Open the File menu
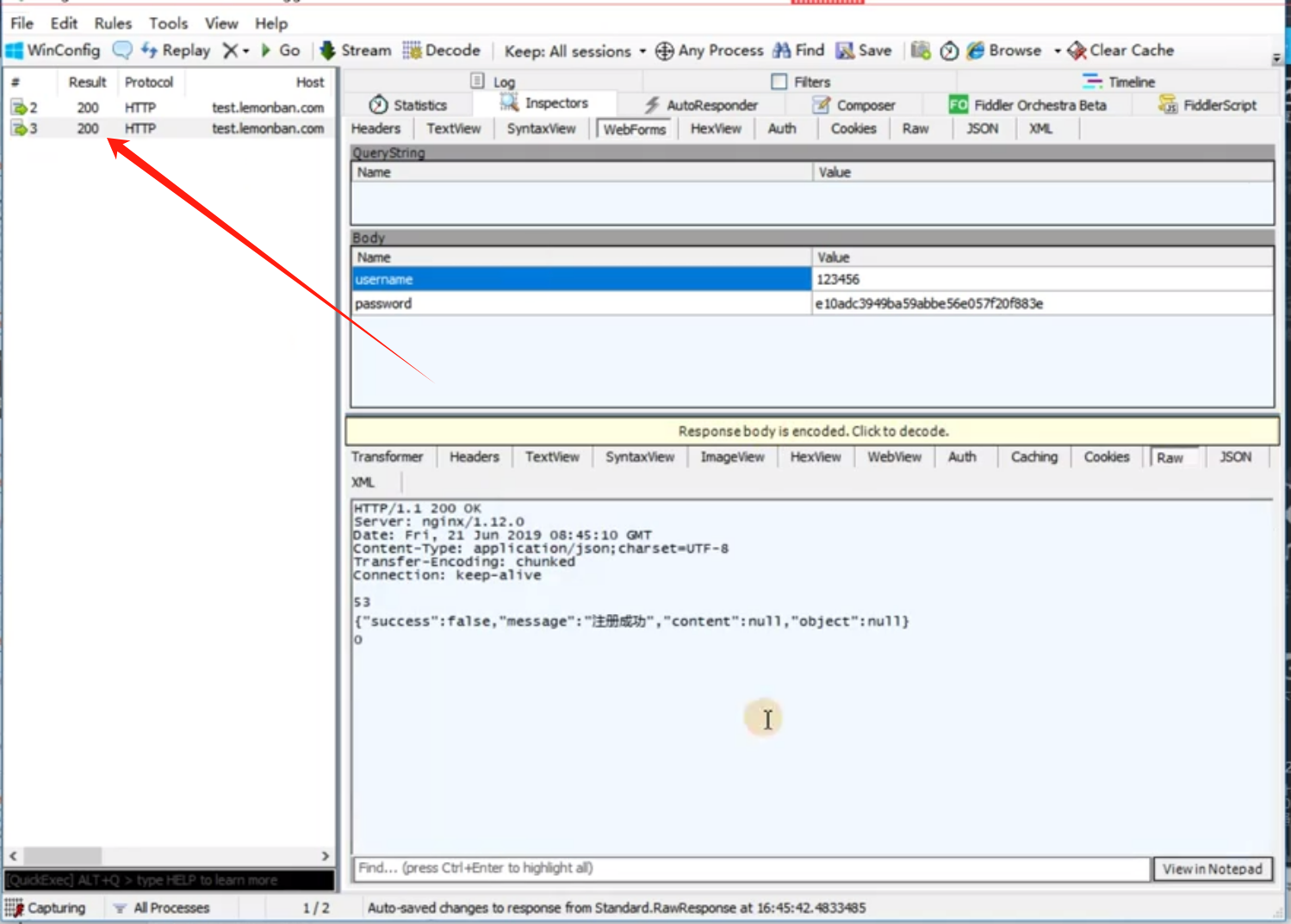Image resolution: width=1291 pixels, height=924 pixels. click(x=22, y=23)
